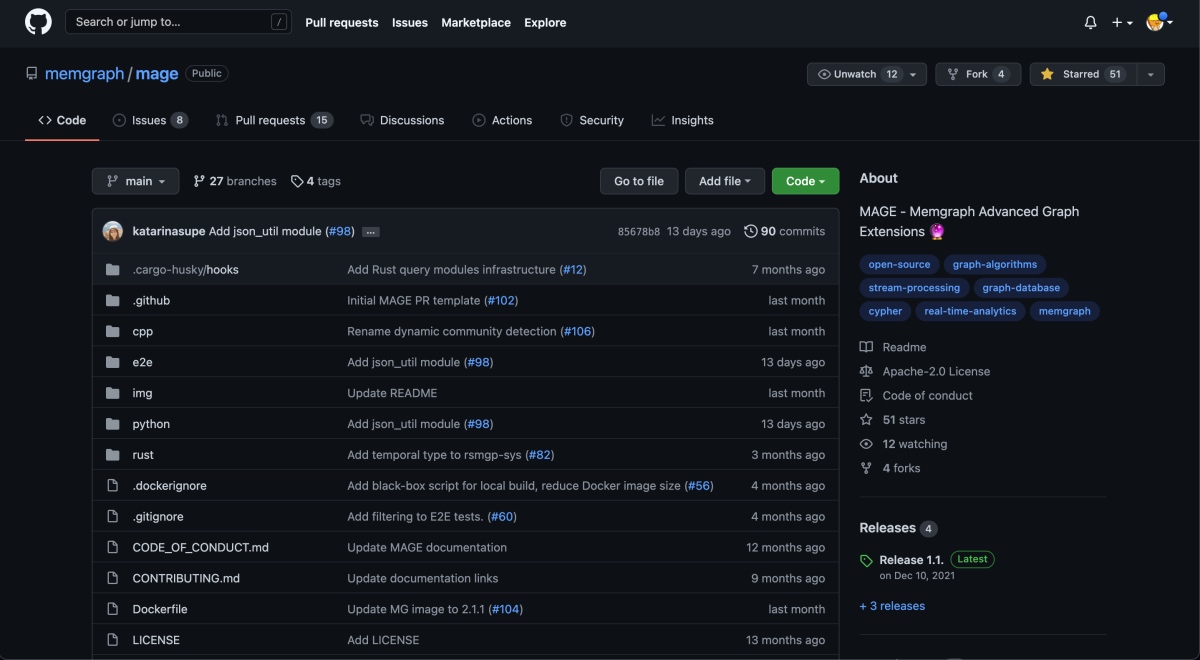Viewport: 1200px width, 660px height.
Task: Click the open-source topic tag
Action: click(899, 264)
